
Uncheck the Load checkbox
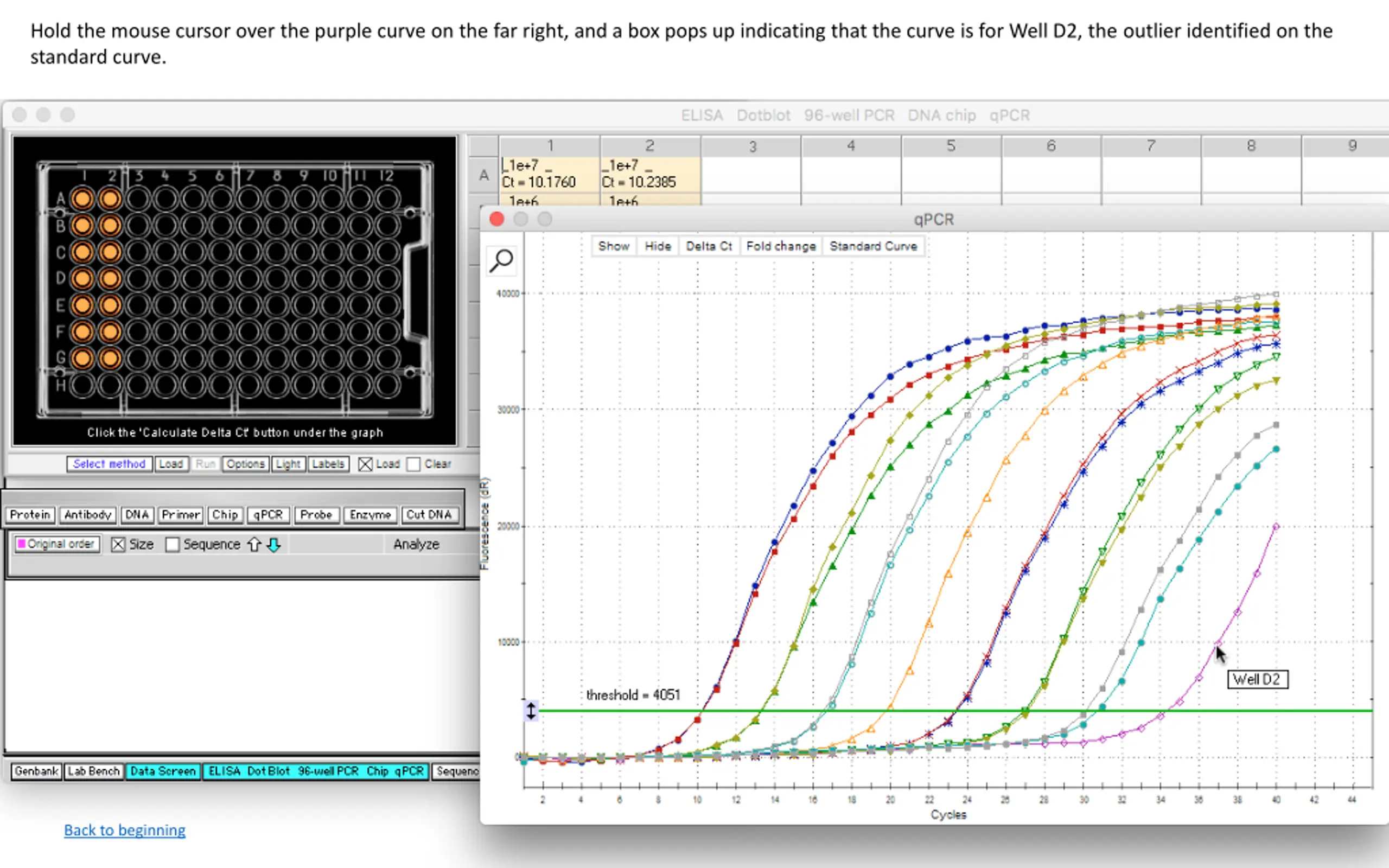[x=365, y=464]
